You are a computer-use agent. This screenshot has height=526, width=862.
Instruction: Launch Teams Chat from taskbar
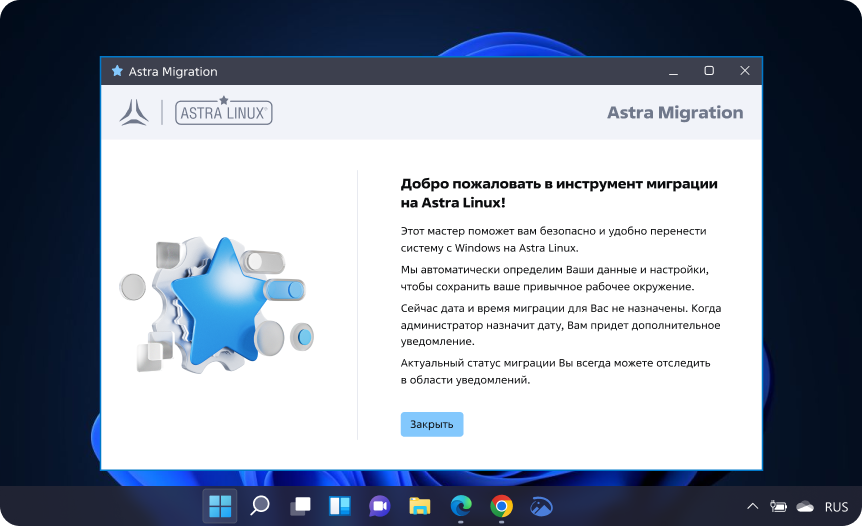380,506
